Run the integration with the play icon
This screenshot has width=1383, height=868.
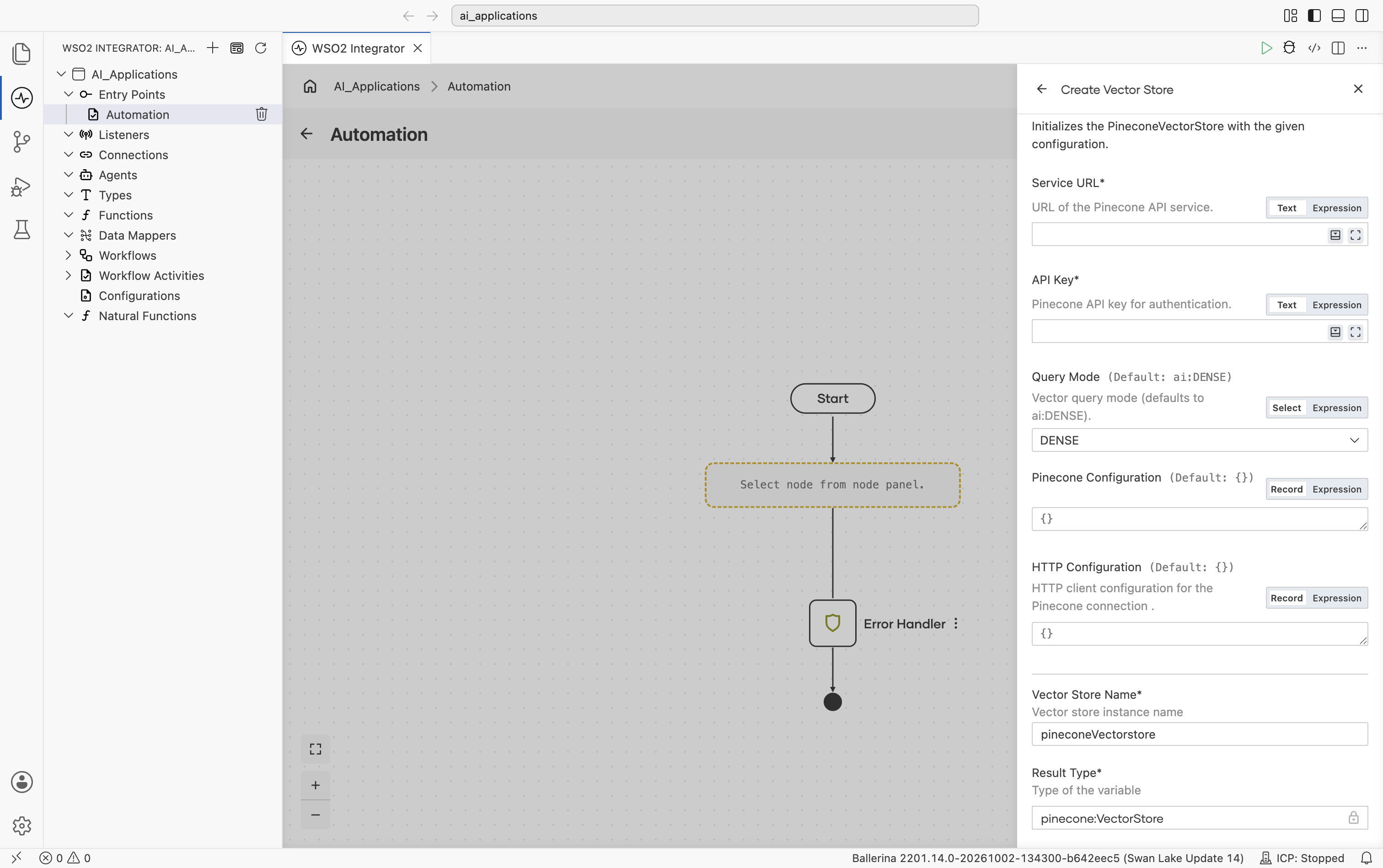tap(1266, 48)
